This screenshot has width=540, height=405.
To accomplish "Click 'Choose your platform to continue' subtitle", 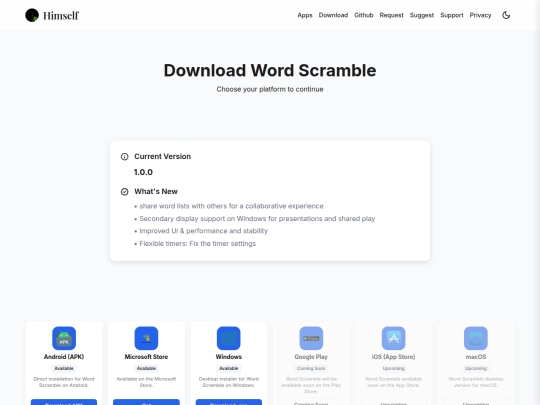I will (270, 89).
